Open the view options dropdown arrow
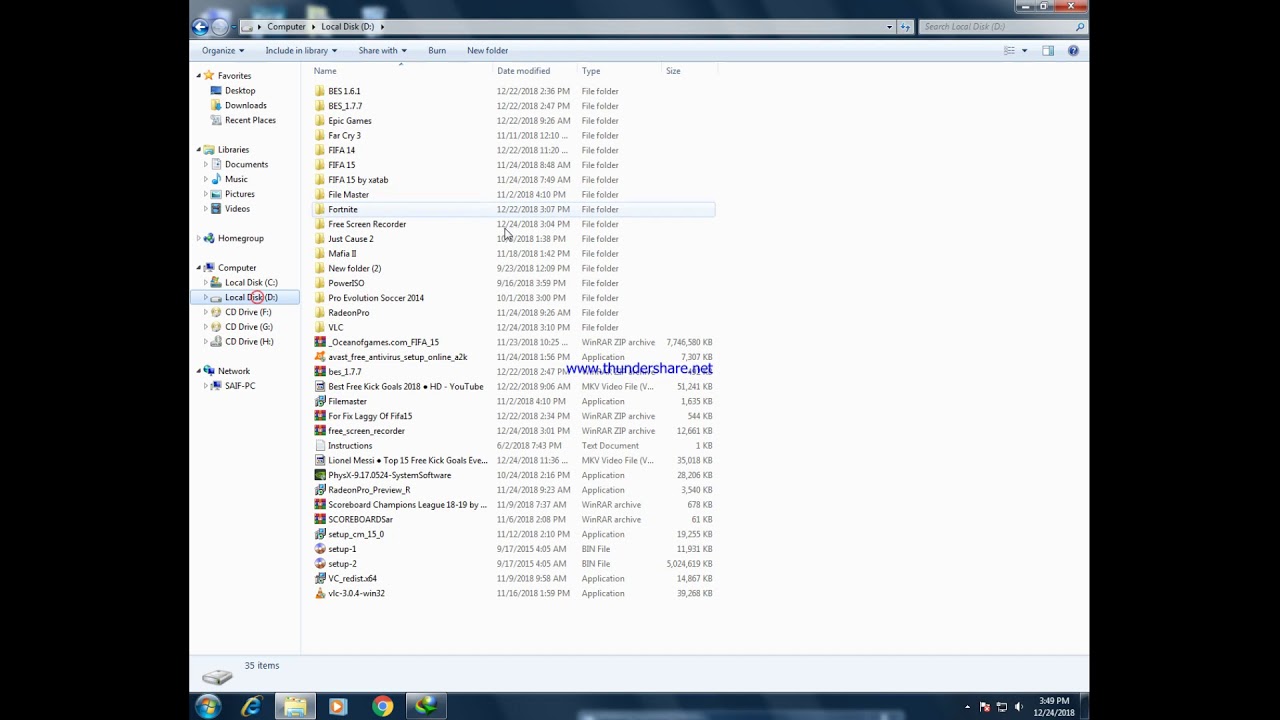Image resolution: width=1280 pixels, height=720 pixels. [x=1024, y=50]
